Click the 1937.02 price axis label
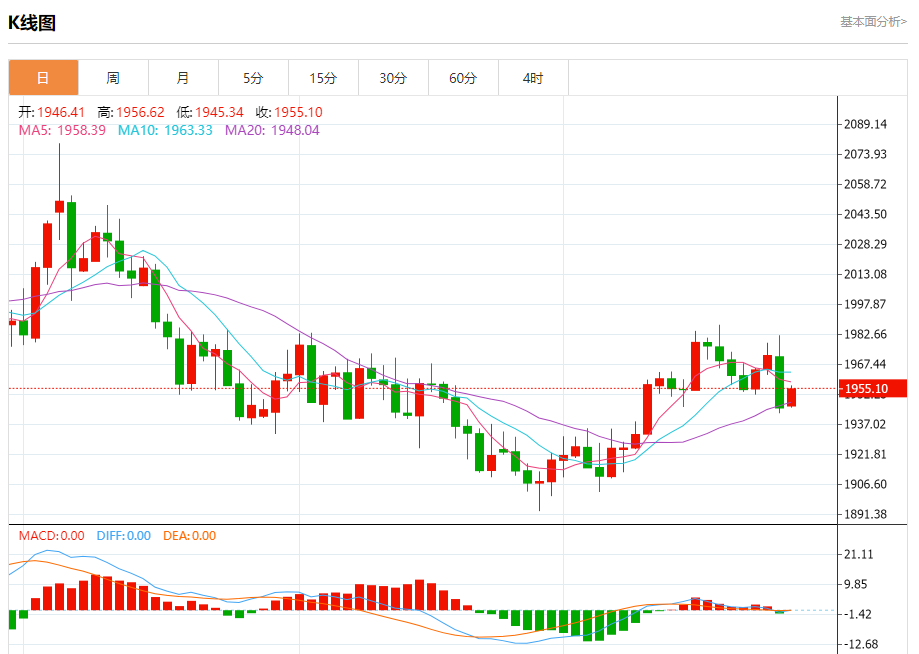 [865, 424]
